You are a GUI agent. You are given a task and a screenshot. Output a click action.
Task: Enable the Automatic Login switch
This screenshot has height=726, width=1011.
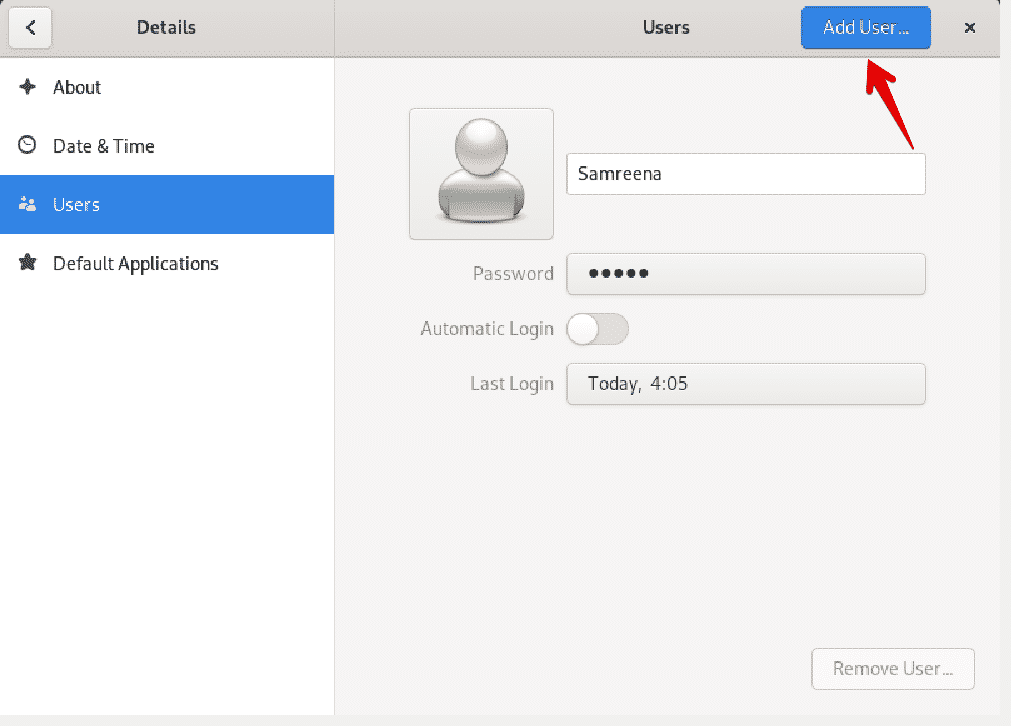(597, 329)
